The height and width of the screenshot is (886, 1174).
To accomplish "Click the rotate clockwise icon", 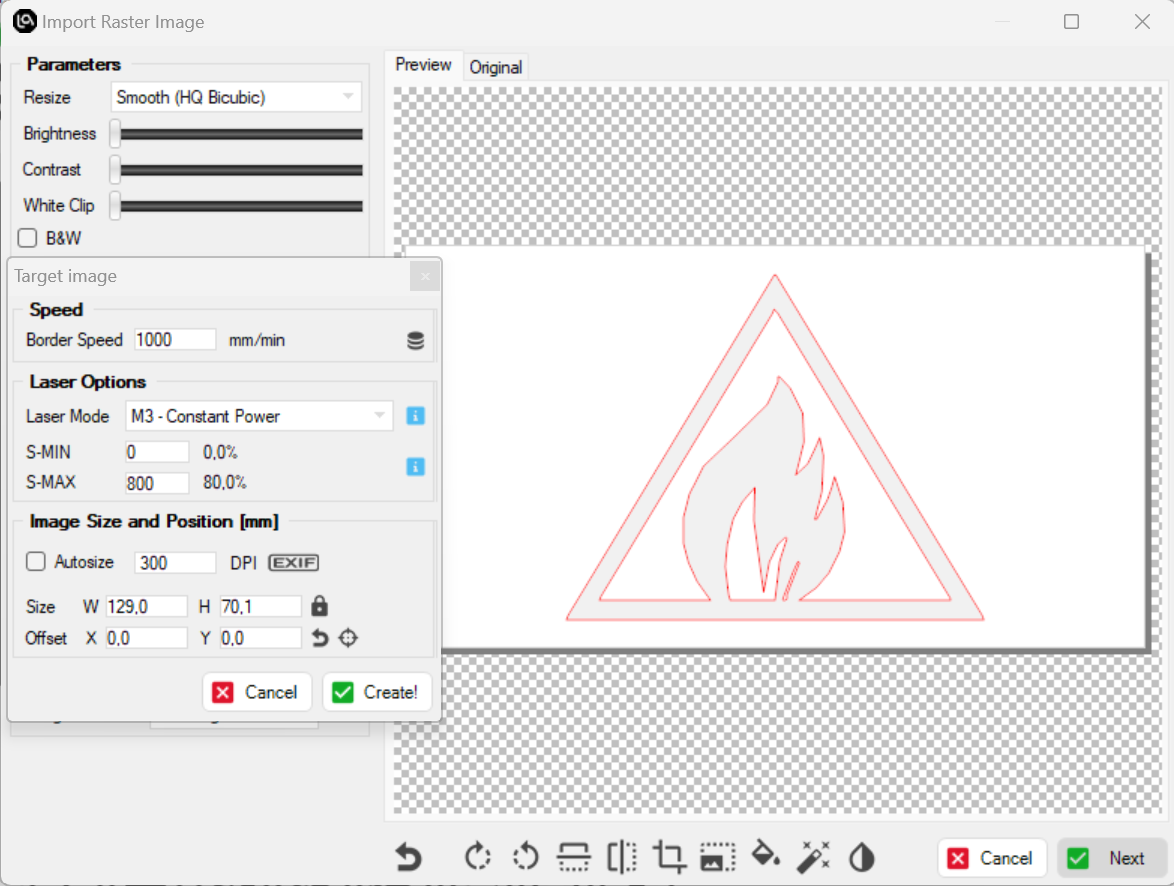I will 478,857.
